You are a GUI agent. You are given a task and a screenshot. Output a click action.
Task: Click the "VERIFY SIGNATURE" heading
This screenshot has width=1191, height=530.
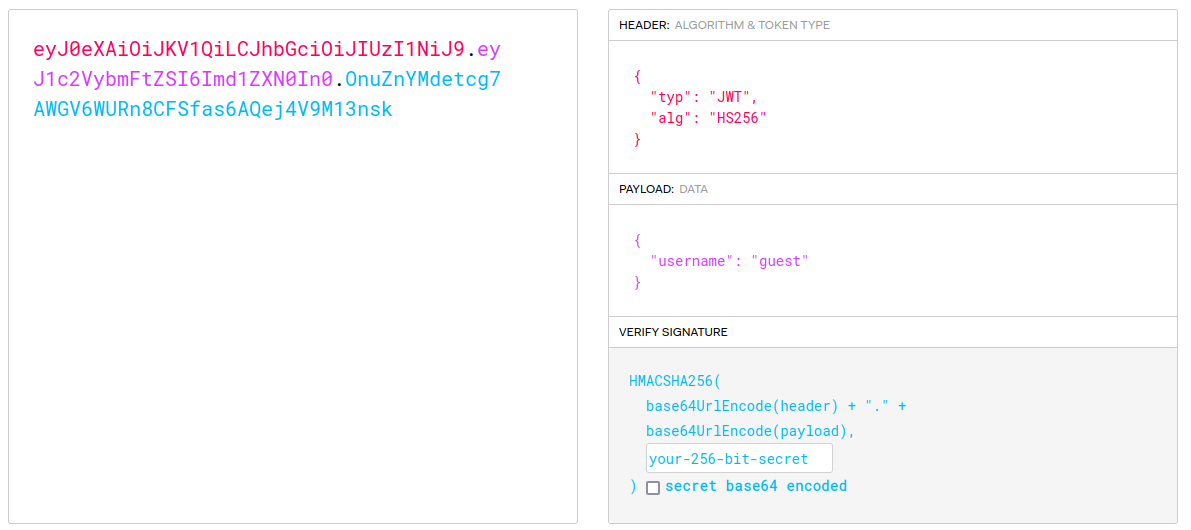coord(673,332)
